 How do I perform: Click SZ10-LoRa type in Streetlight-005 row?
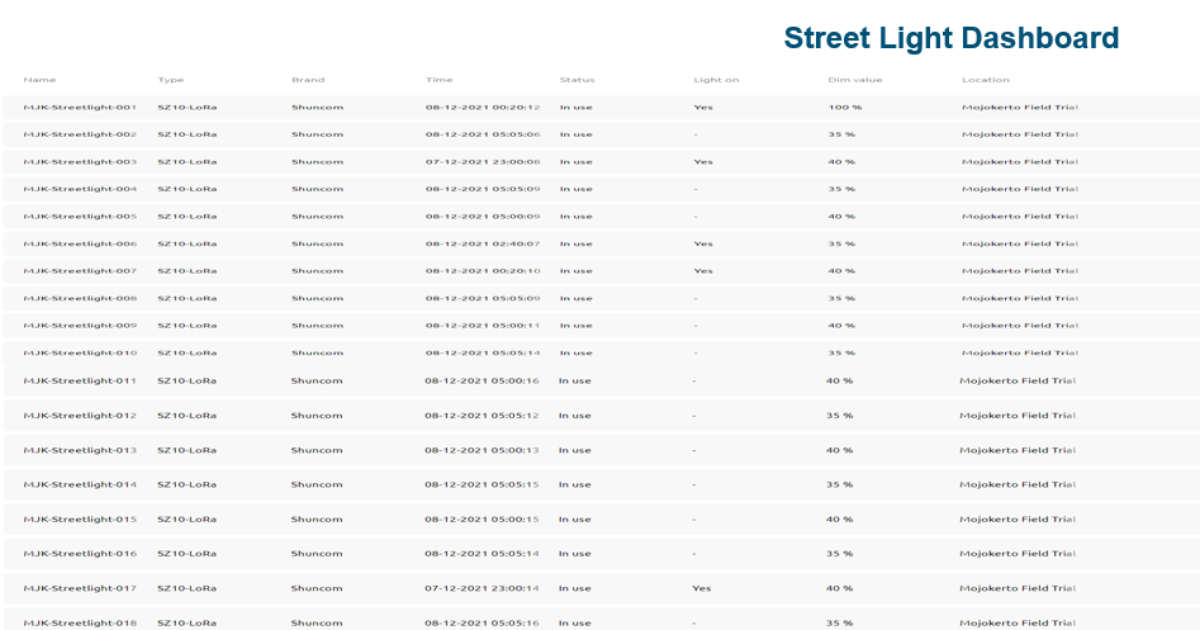[x=188, y=216]
